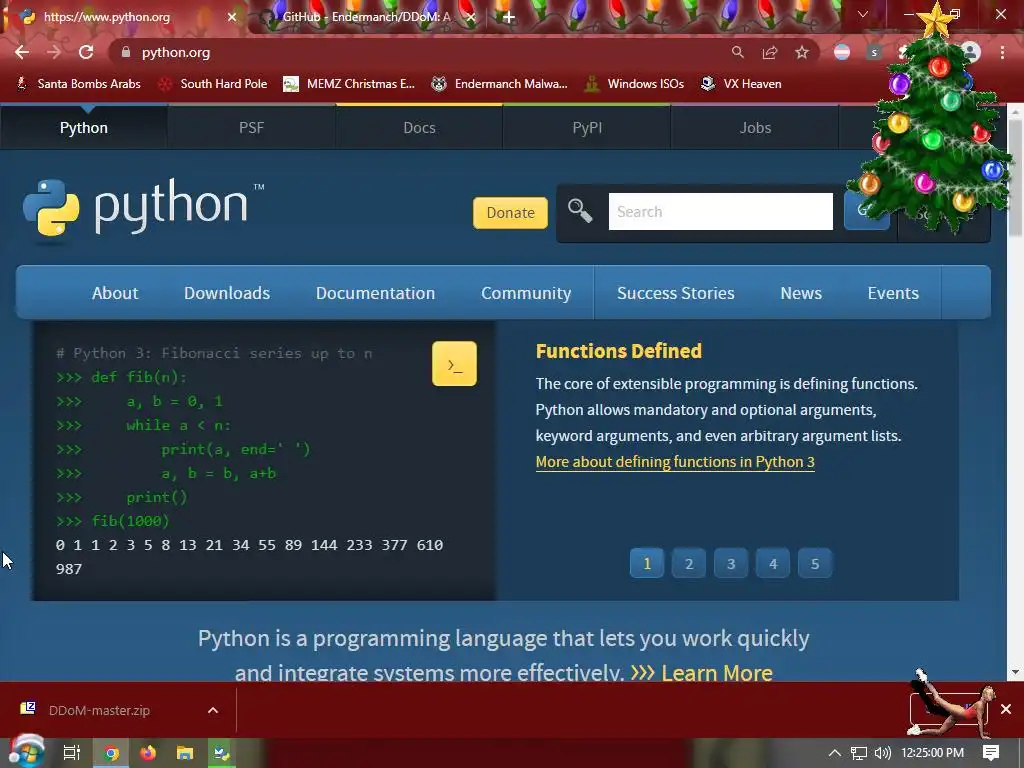
Task: Open the volume speaker tray icon
Action: coord(883,753)
